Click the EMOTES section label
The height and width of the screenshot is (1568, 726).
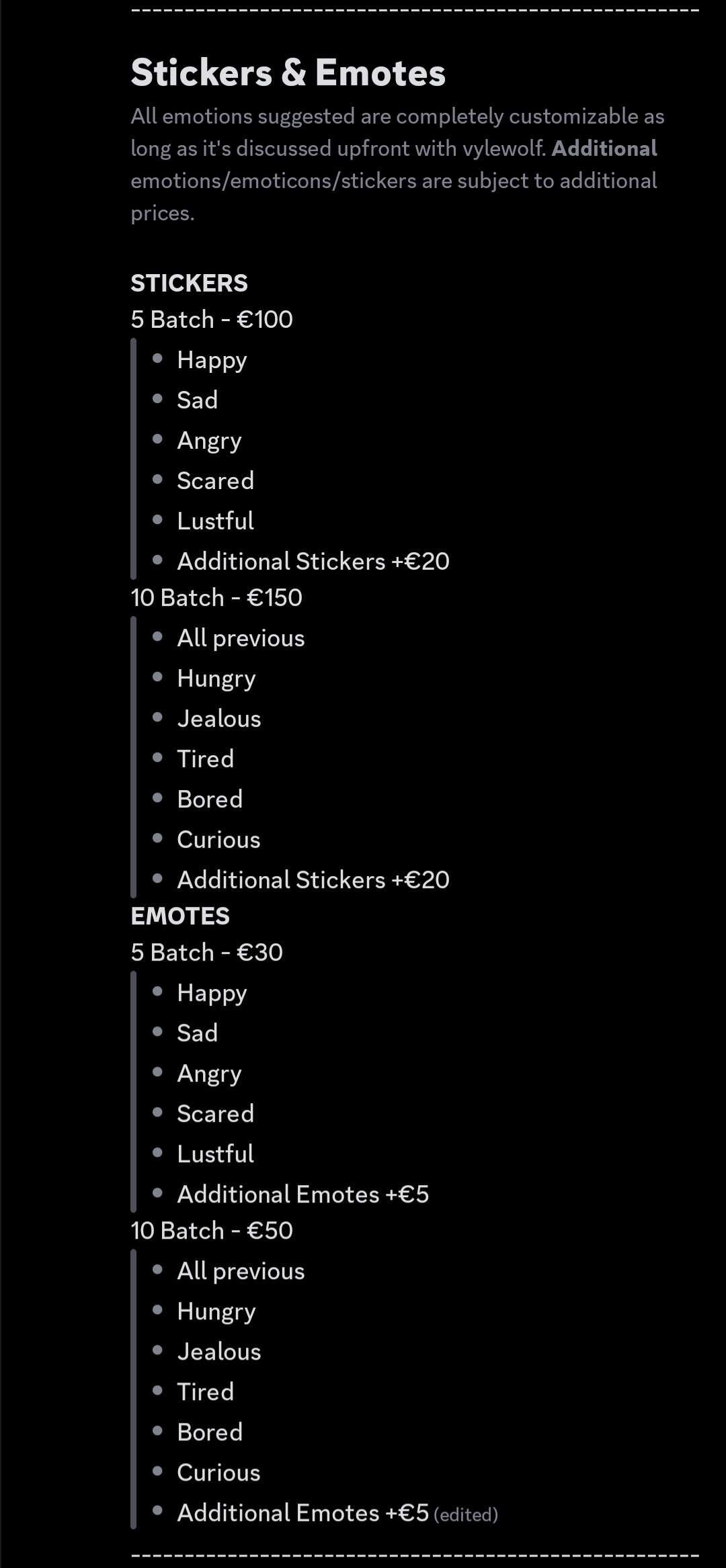coord(180,916)
